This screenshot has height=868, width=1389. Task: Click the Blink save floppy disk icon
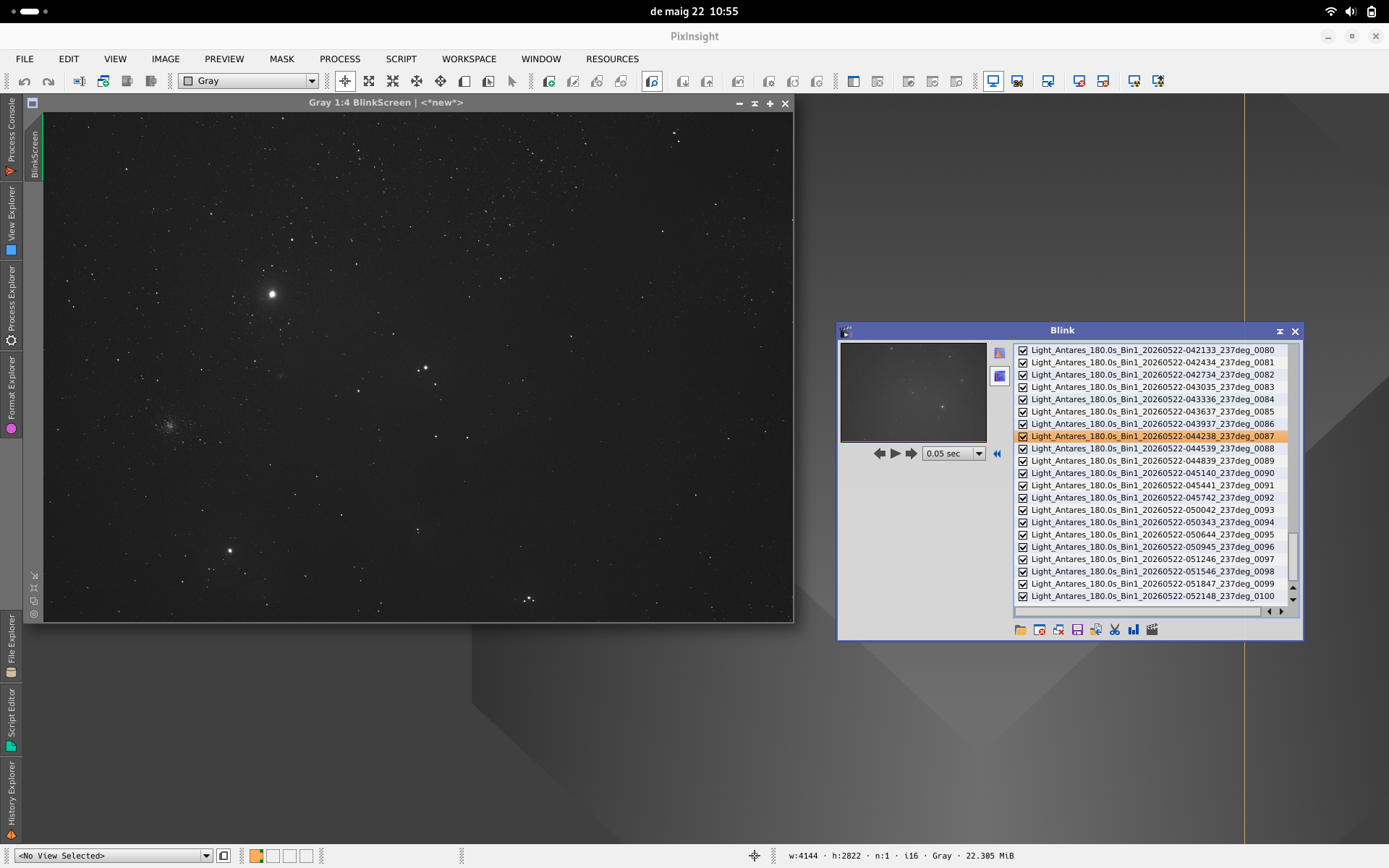(x=1077, y=630)
